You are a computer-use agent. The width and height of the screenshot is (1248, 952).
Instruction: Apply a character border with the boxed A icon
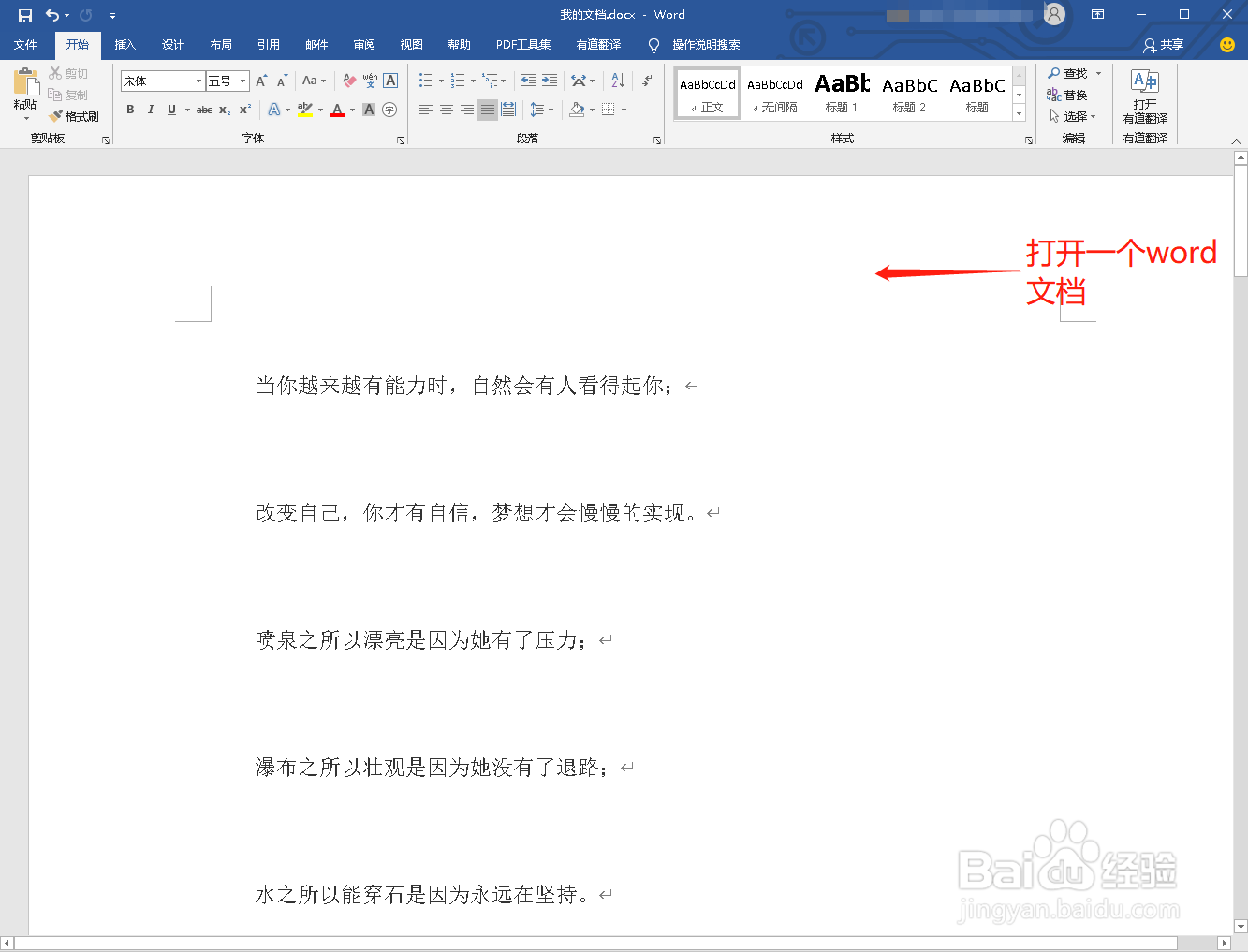coord(390,81)
